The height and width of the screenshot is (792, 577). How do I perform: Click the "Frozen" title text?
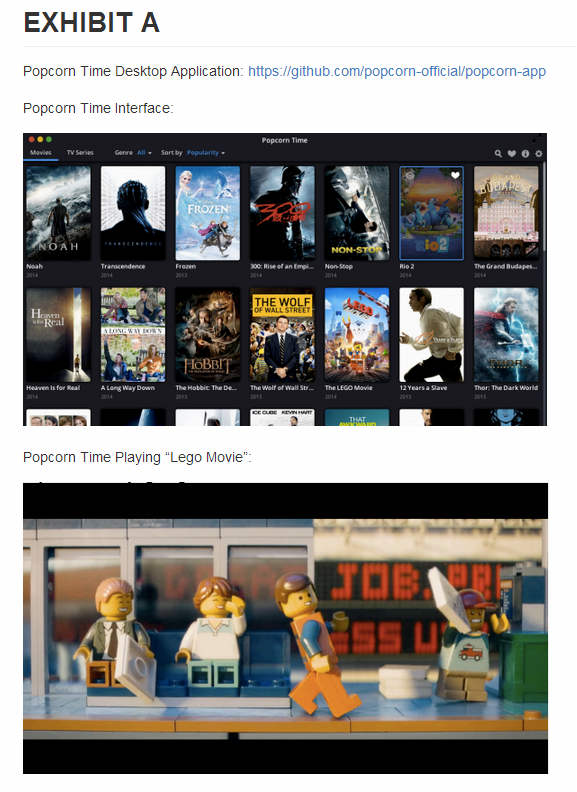(x=185, y=266)
